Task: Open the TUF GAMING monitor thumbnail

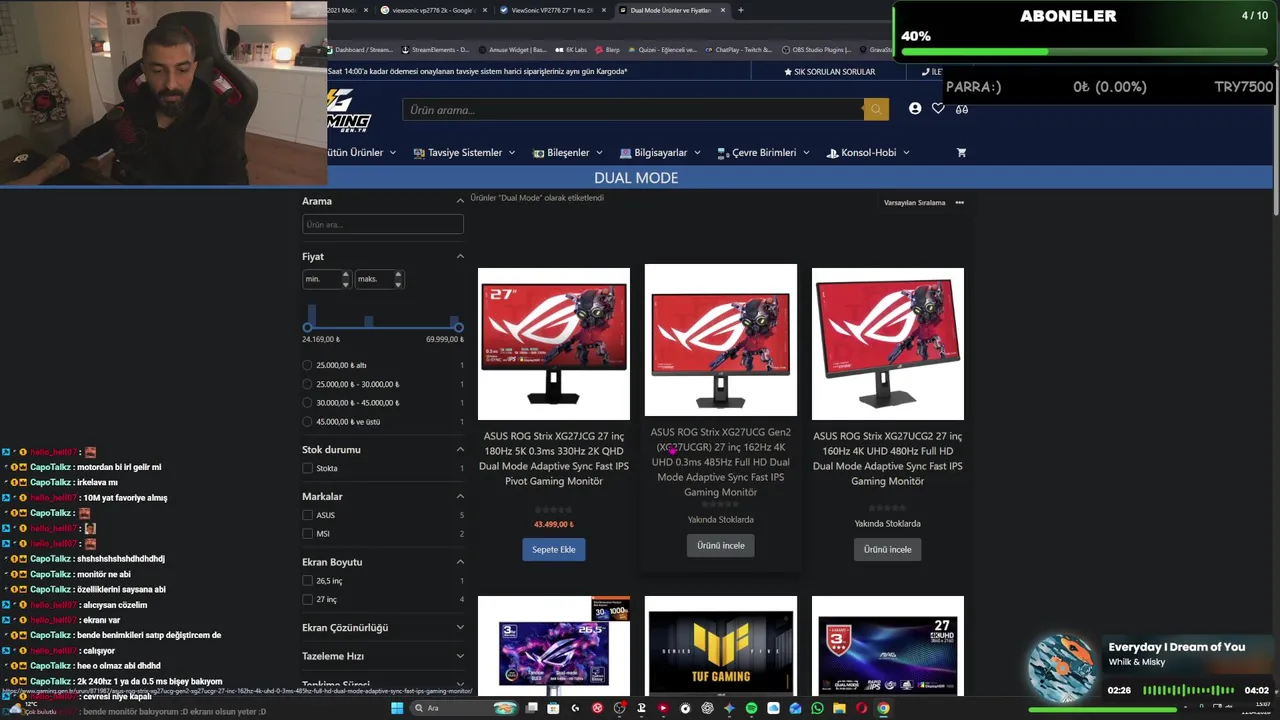Action: [721, 646]
